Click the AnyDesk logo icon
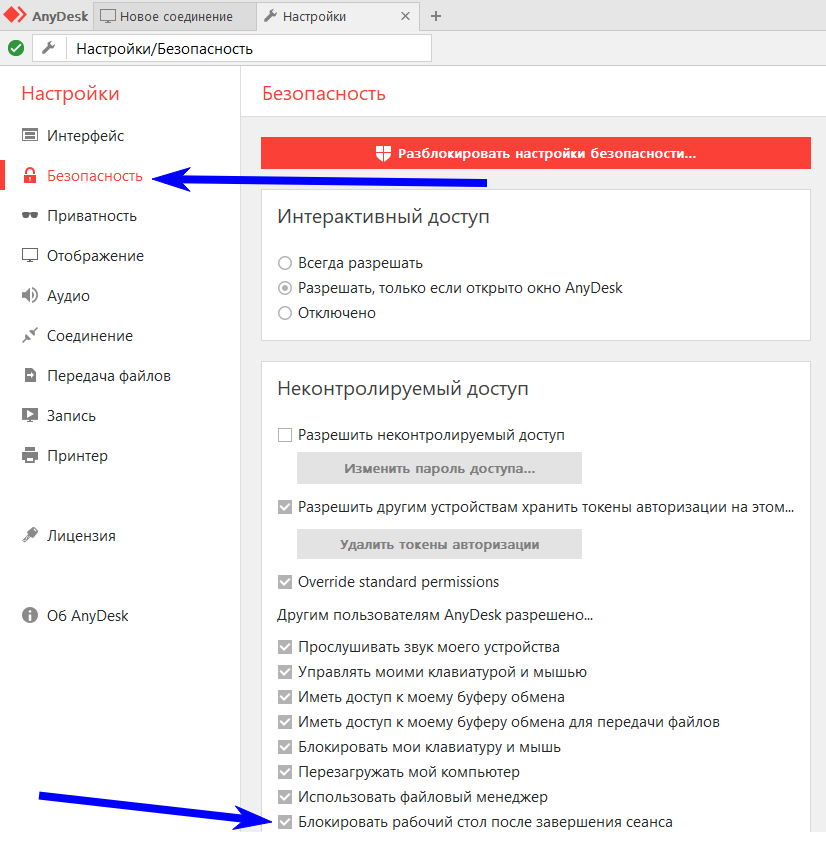This screenshot has width=826, height=852. [15, 15]
